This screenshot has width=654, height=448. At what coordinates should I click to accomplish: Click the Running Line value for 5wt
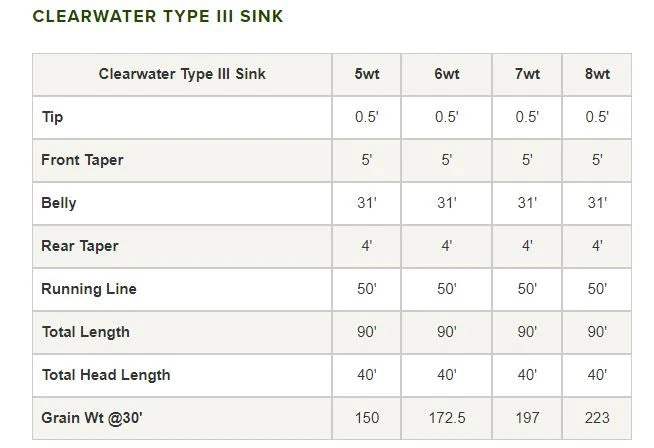coord(367,289)
